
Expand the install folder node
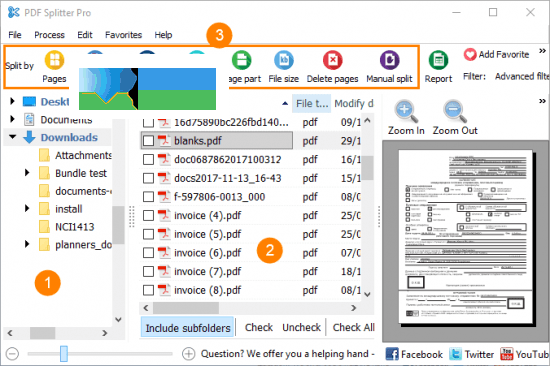[27, 208]
